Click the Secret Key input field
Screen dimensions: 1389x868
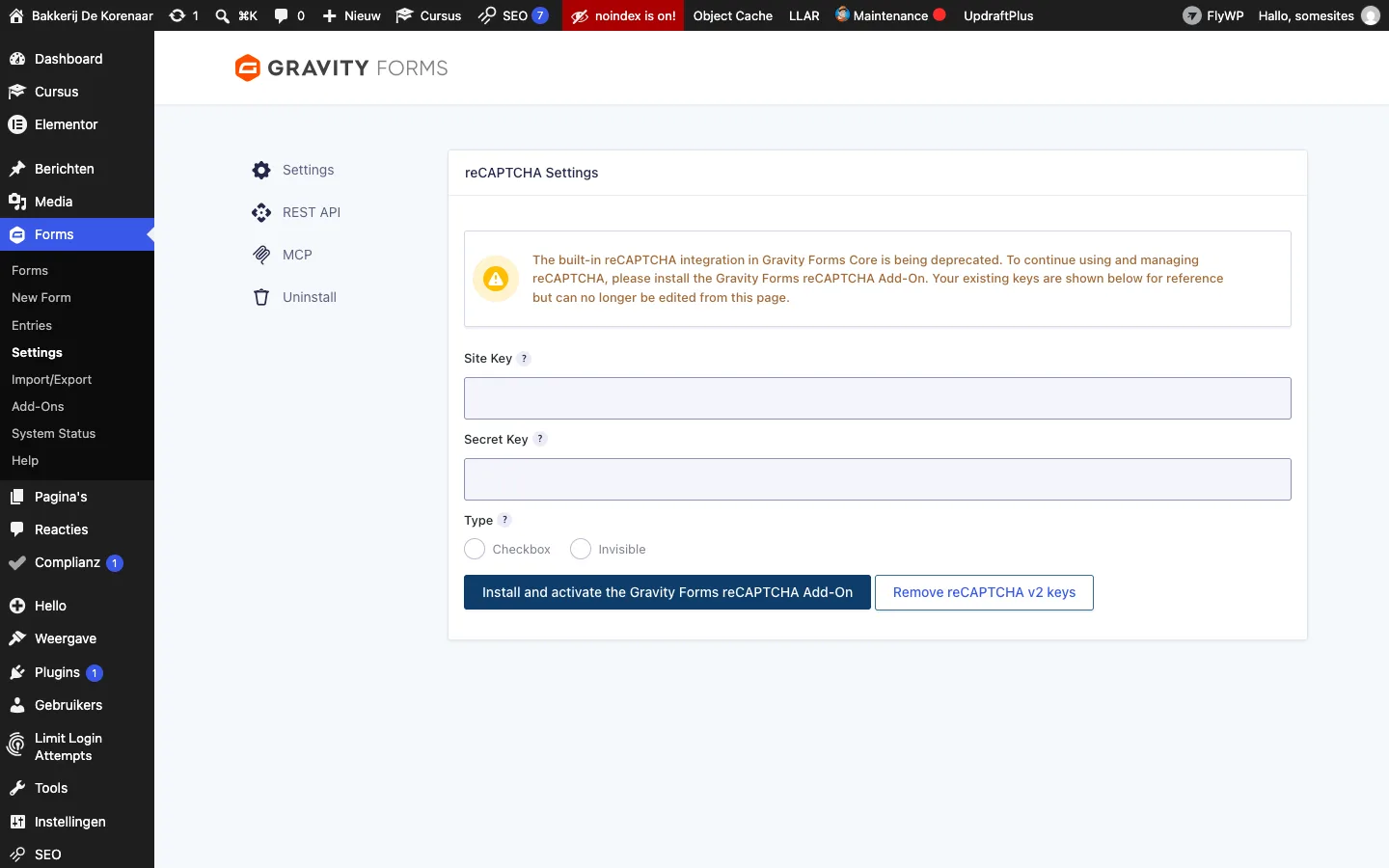(x=878, y=479)
